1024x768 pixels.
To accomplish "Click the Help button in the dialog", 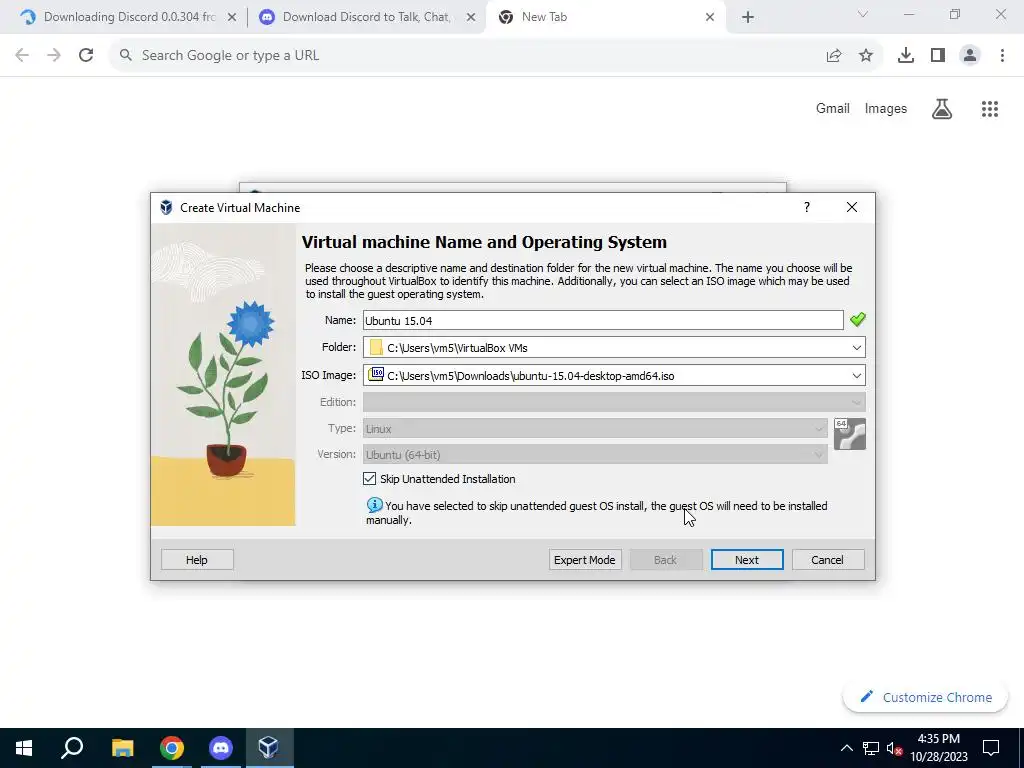I will [x=197, y=560].
